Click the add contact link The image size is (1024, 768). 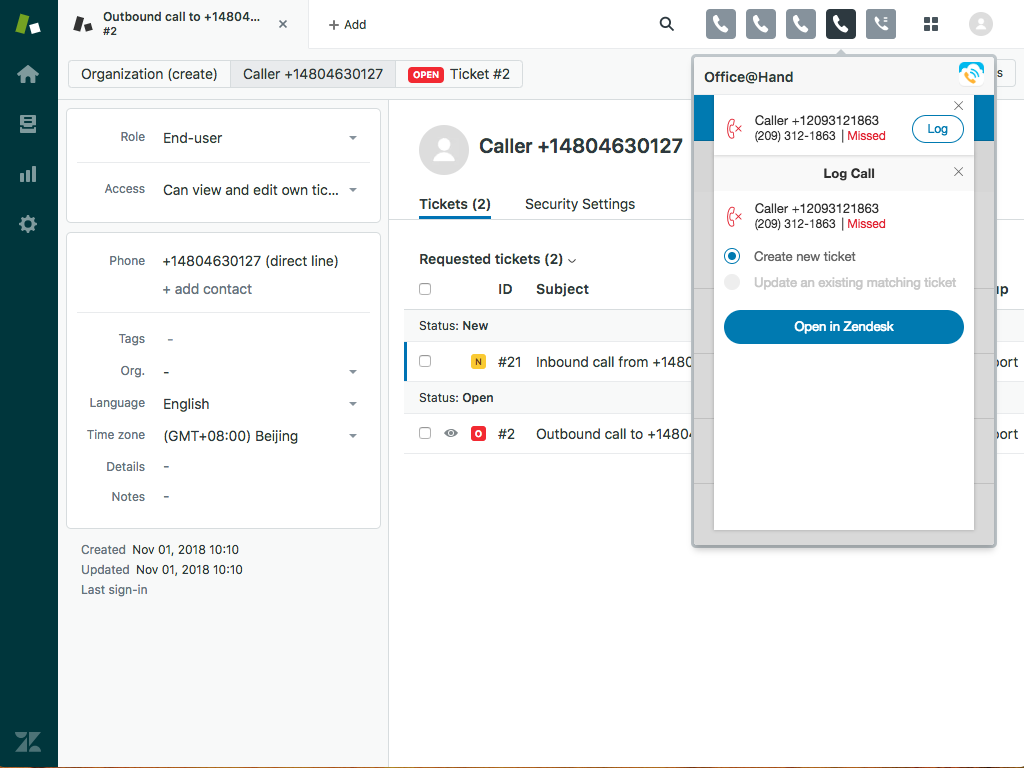pos(207,289)
